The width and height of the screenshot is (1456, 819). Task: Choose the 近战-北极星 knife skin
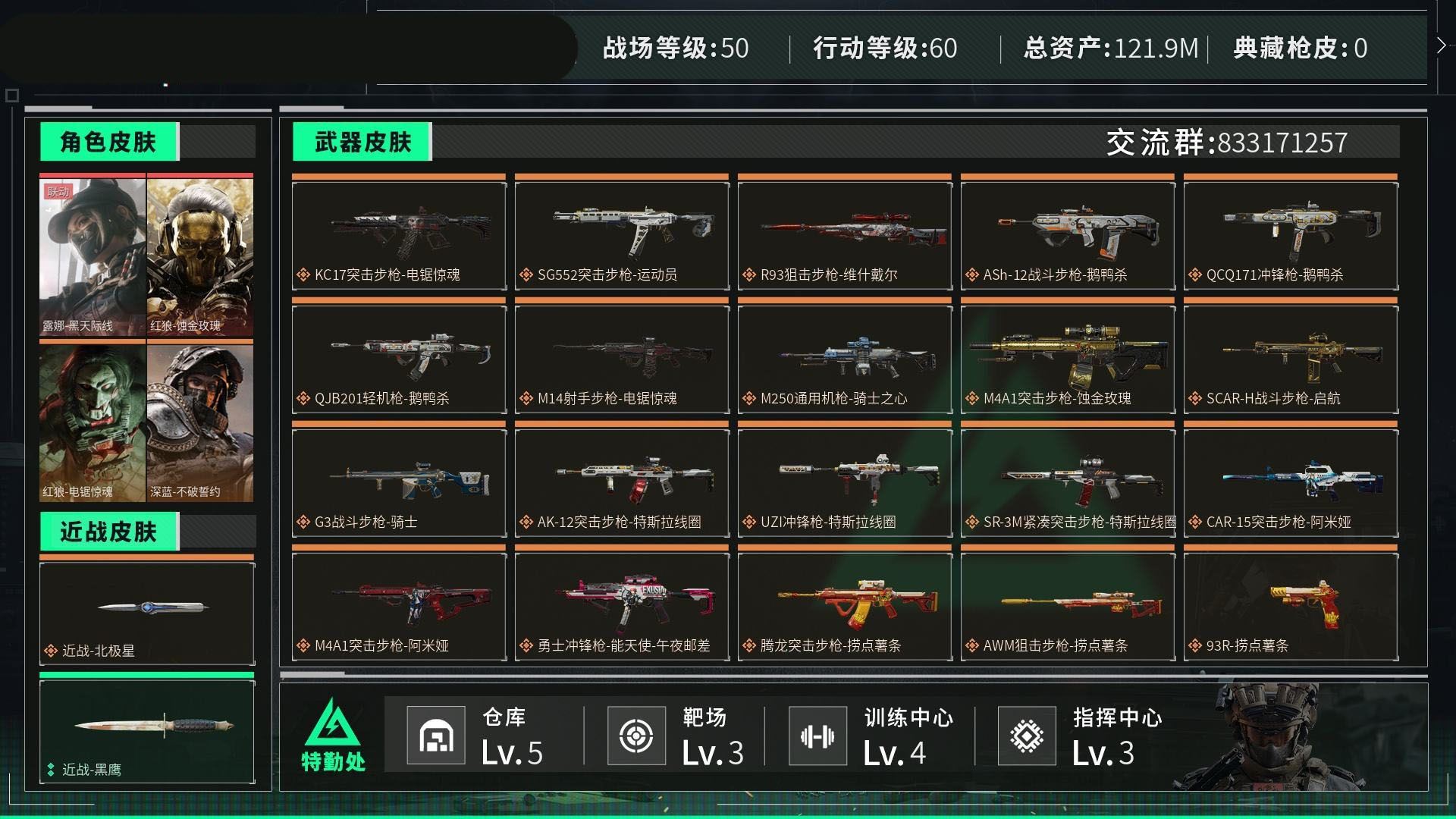(x=147, y=611)
